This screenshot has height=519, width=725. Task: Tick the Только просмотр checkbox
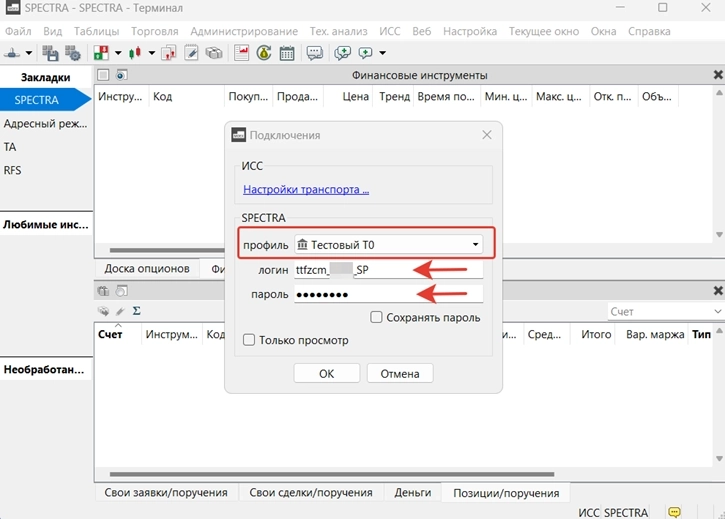(249, 340)
